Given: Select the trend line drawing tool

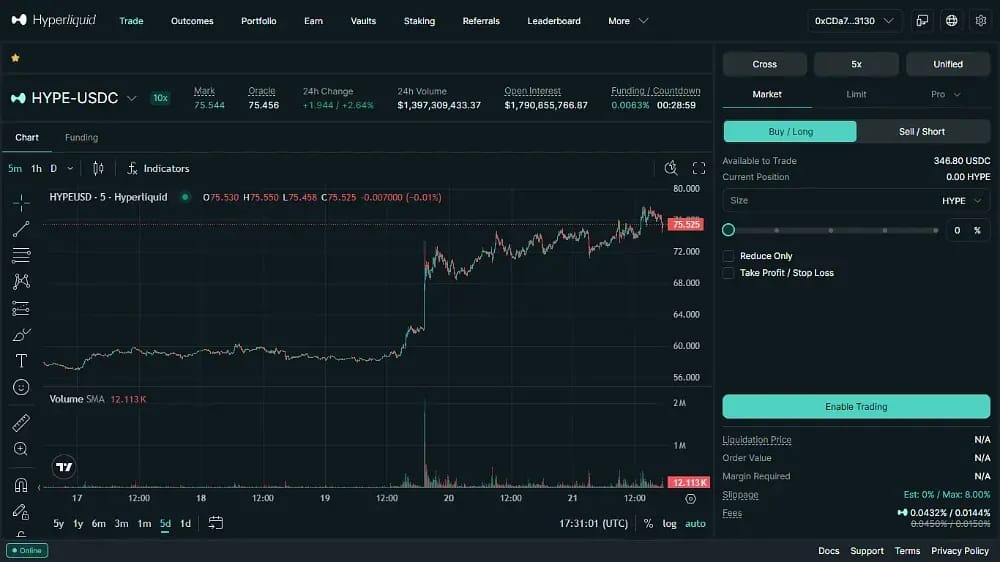Looking at the screenshot, I should point(21,229).
